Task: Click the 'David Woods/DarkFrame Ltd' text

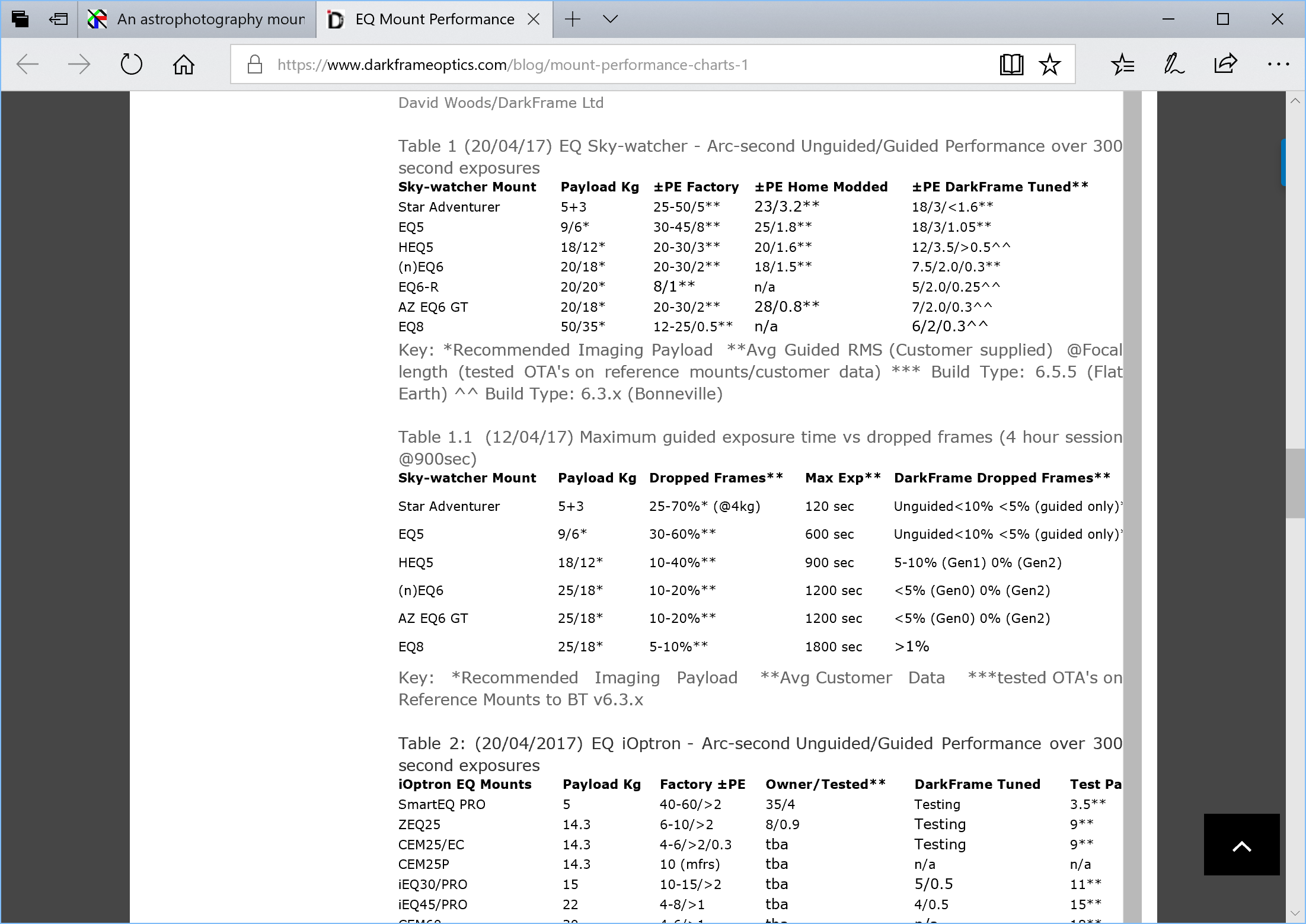Action: [501, 103]
